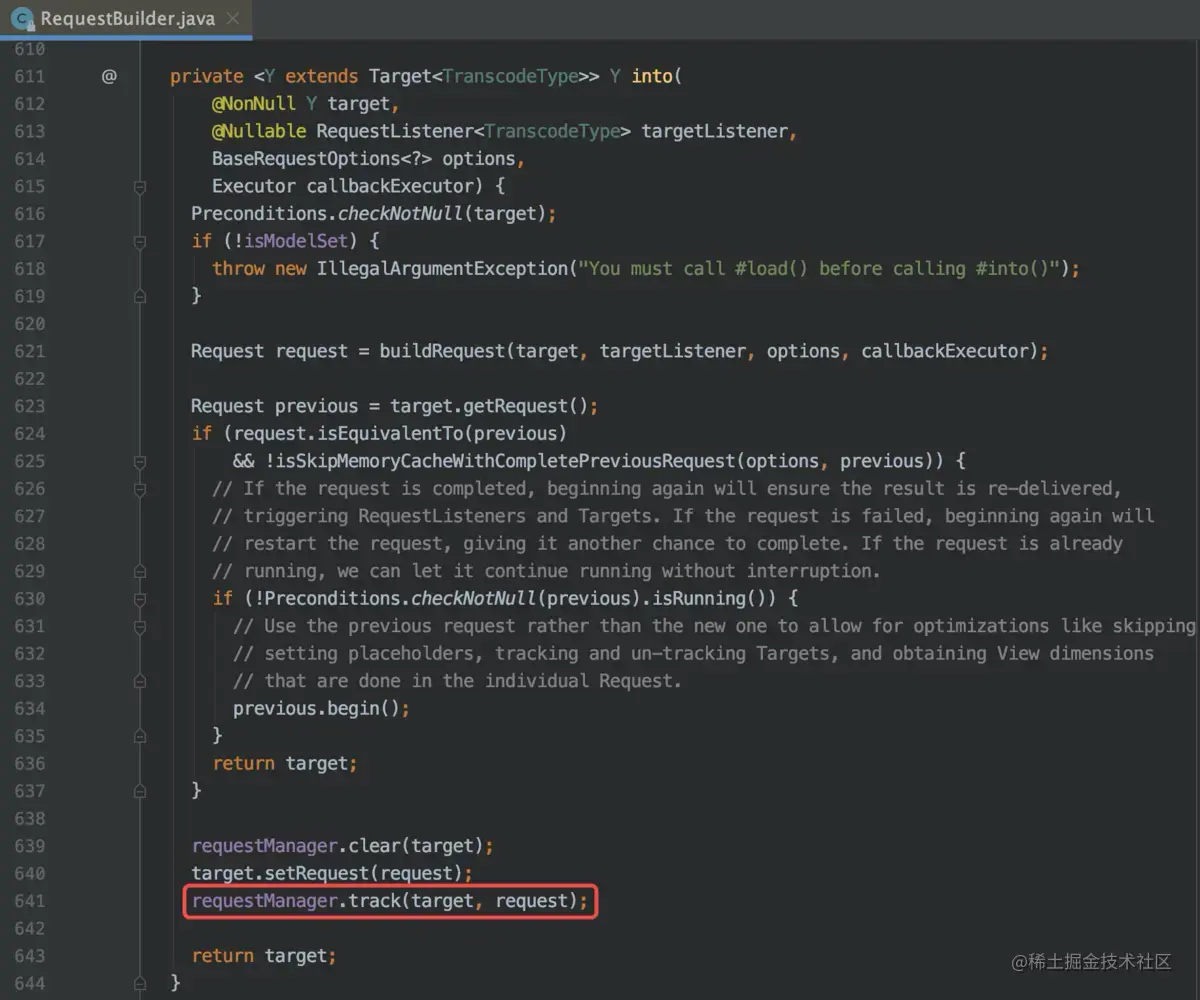Image resolution: width=1200 pixels, height=1000 pixels.
Task: Place cursor on the 'into' method name
Action: (x=652, y=76)
